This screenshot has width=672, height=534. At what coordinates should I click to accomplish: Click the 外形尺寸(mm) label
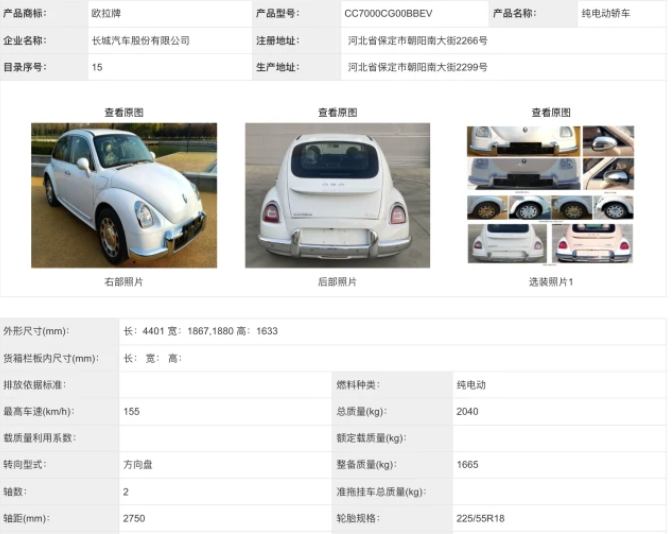[x=36, y=331]
